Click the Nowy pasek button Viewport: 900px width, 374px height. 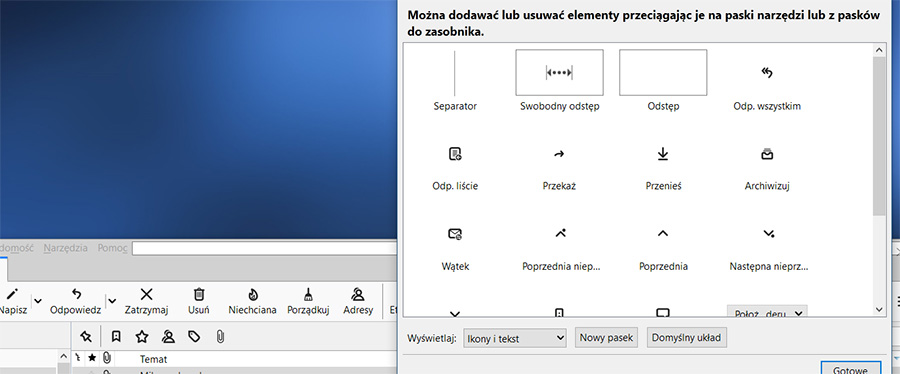pyautogui.click(x=606, y=337)
